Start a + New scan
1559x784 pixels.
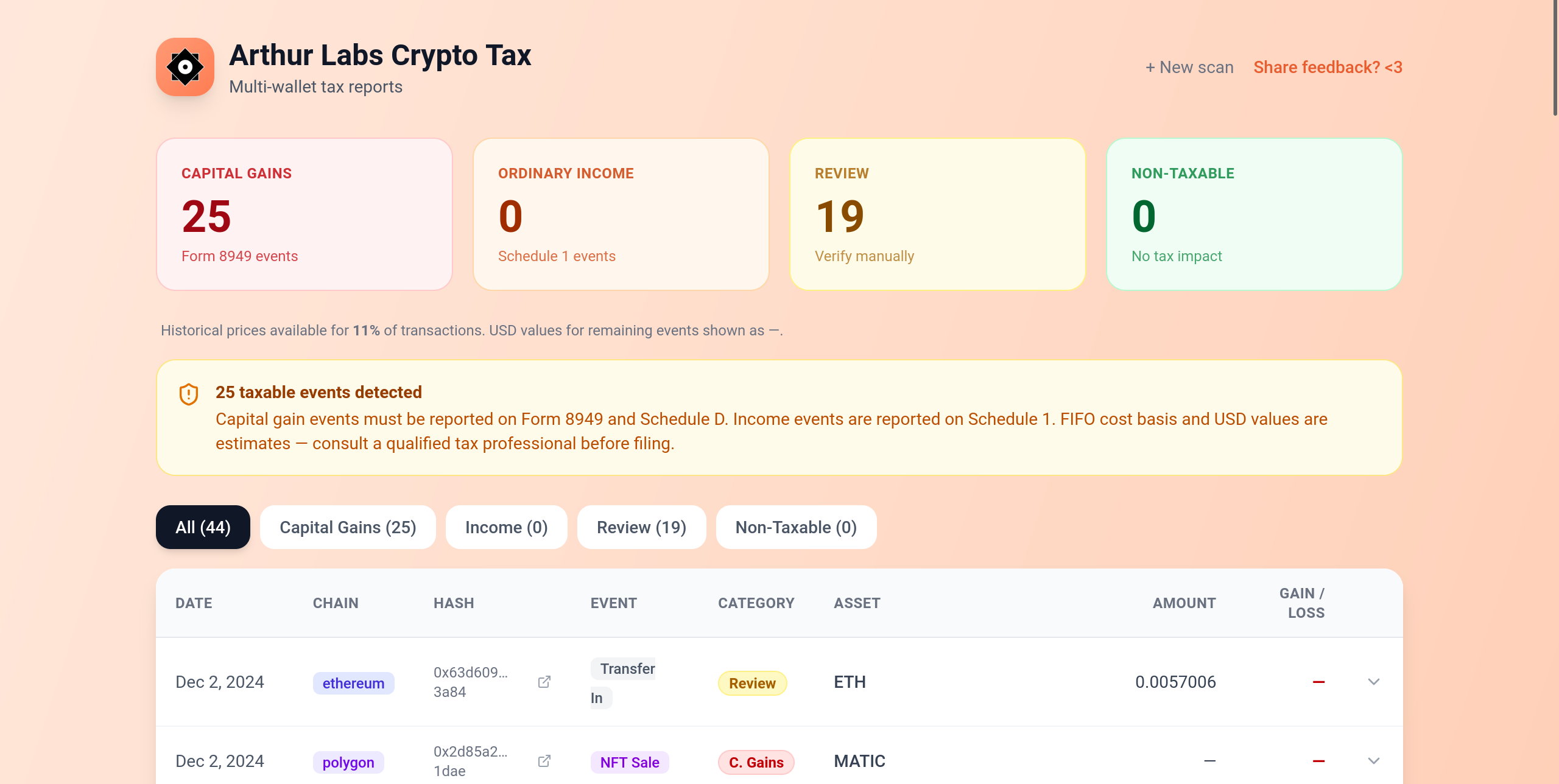(1189, 67)
